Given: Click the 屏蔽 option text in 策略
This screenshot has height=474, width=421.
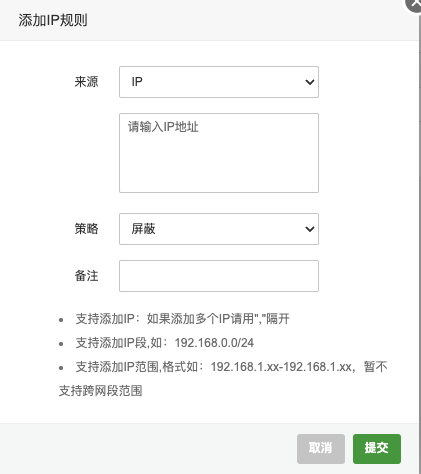Looking at the screenshot, I should [x=143, y=229].
